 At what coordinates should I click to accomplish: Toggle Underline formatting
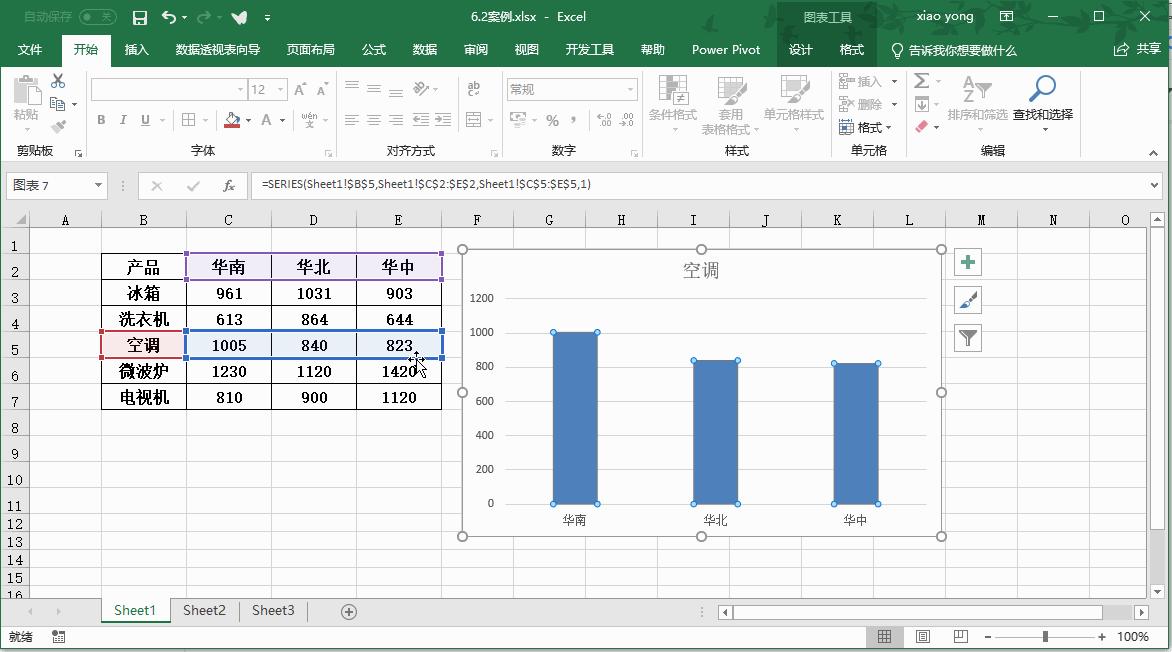pos(144,120)
